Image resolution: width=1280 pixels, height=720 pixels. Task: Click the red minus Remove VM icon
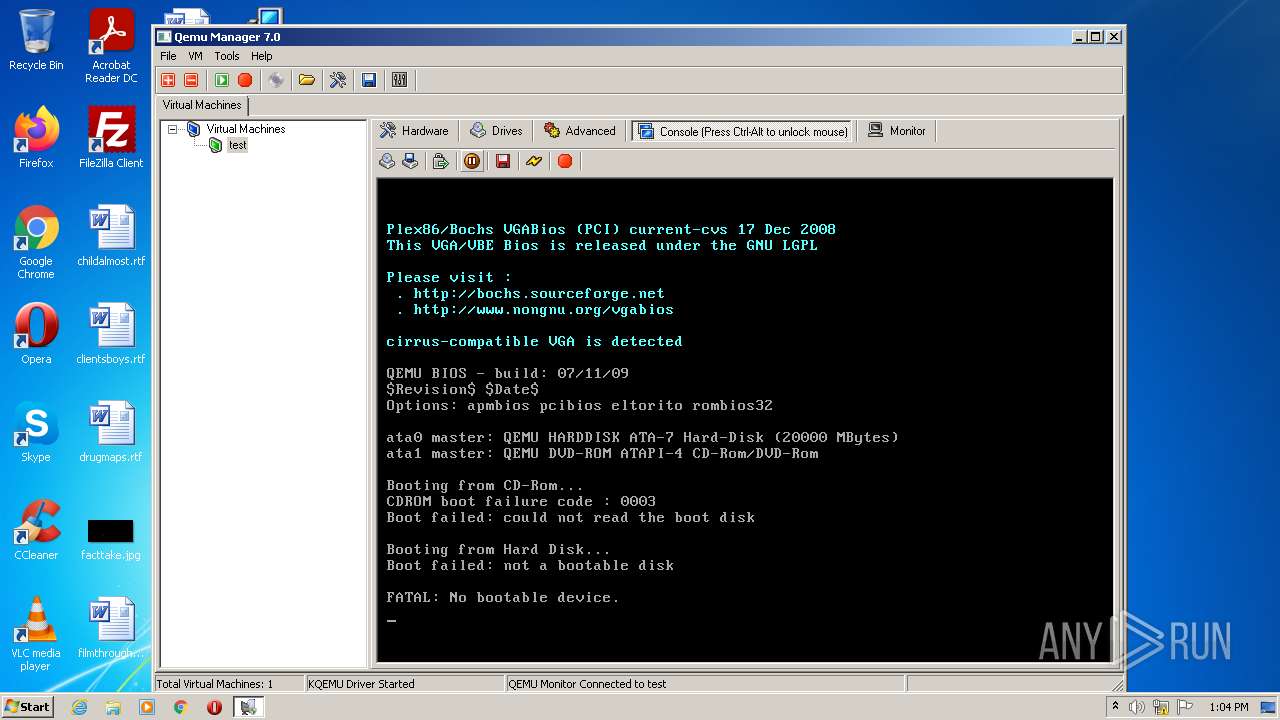(x=191, y=80)
